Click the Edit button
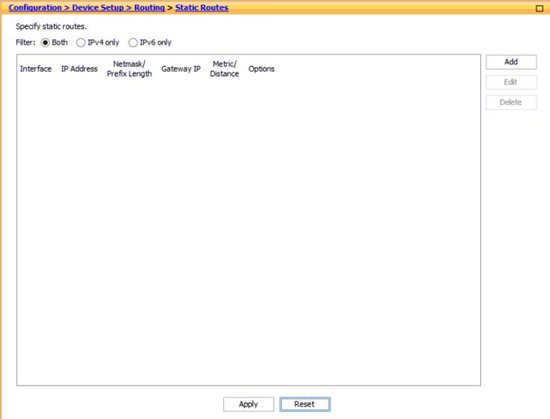550x419 pixels. (511, 82)
